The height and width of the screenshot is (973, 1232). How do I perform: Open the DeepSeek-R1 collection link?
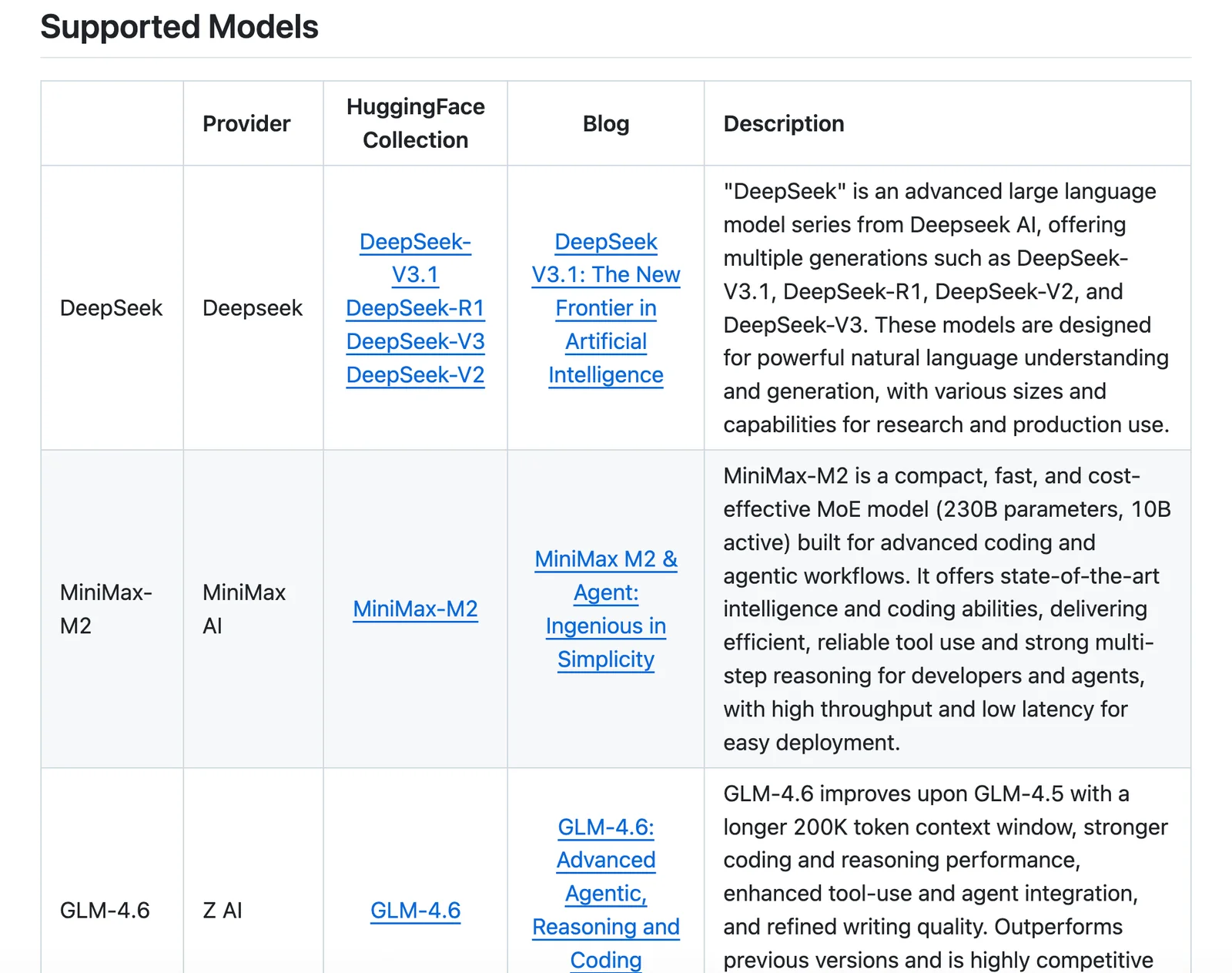coord(415,308)
